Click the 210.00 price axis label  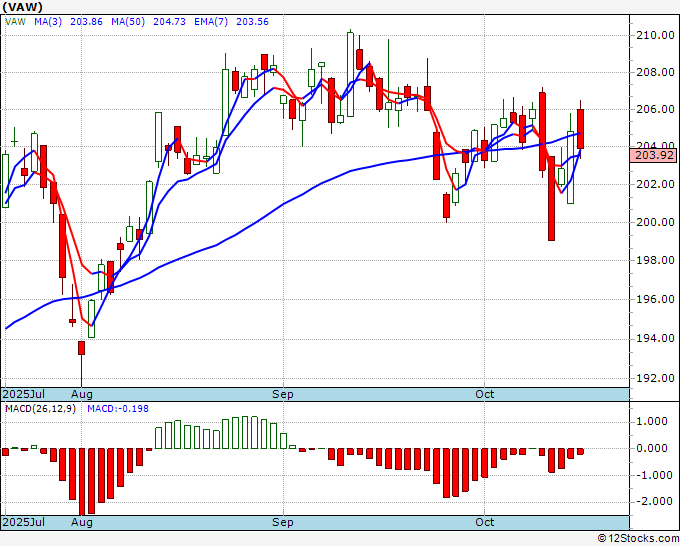655,36
